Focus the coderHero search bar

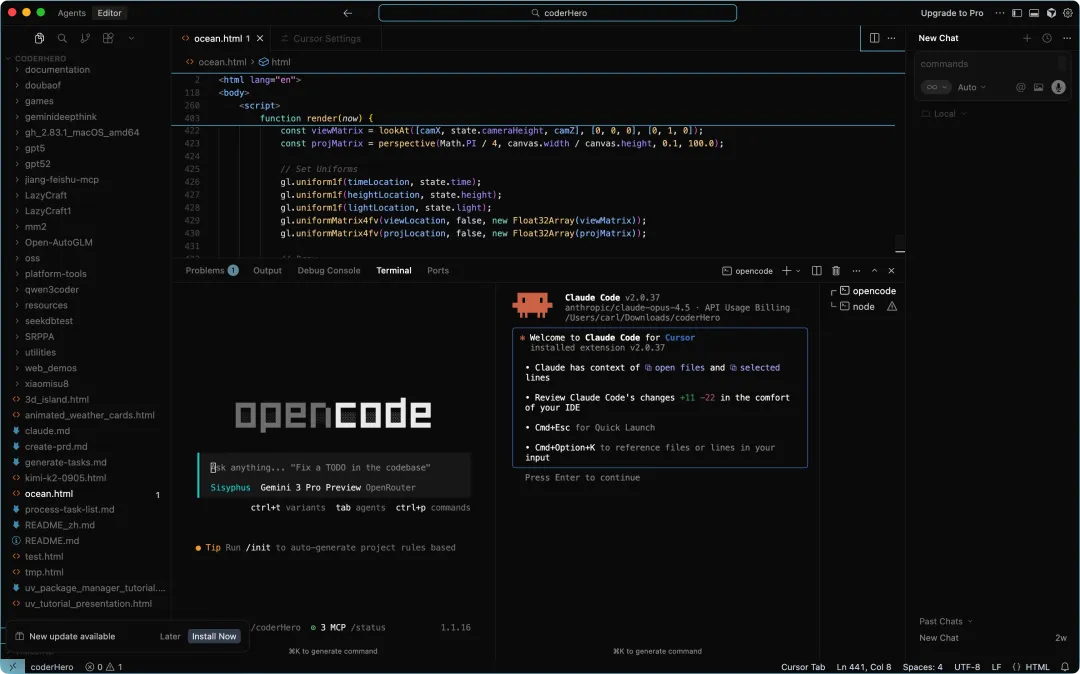[x=558, y=13]
